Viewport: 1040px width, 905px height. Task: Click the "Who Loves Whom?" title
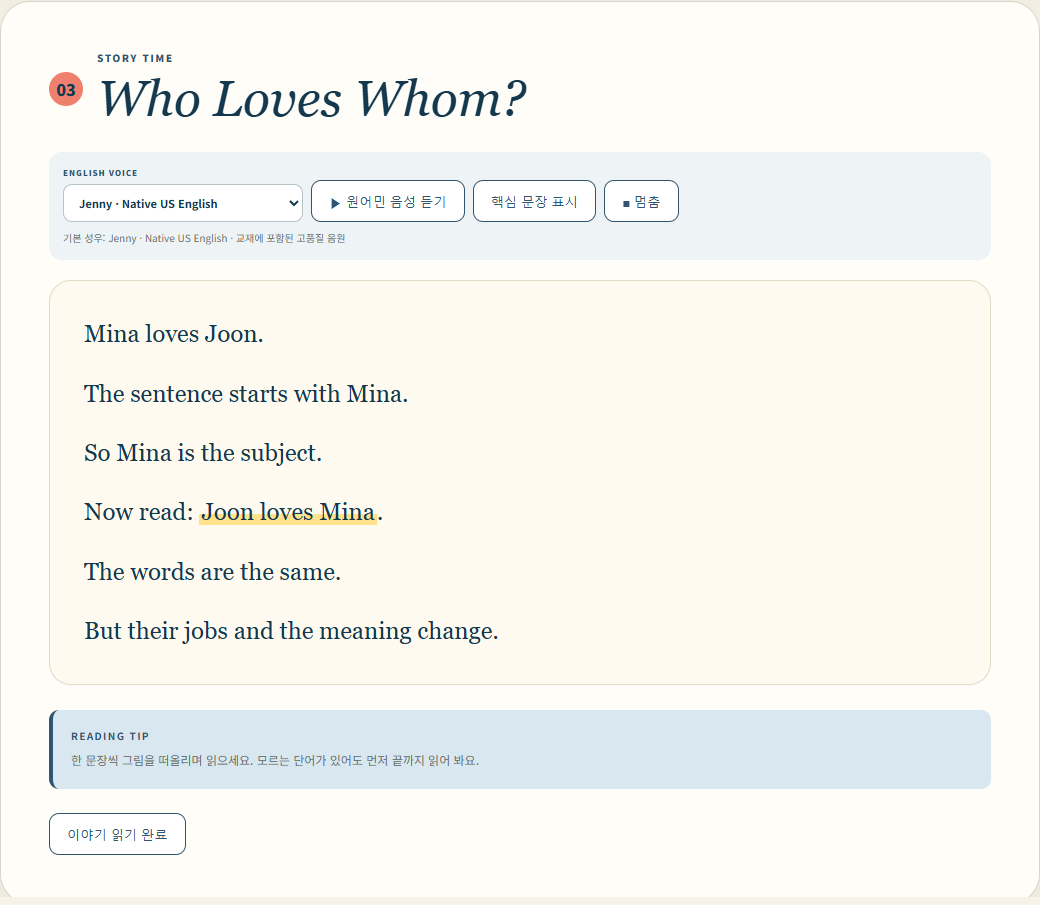point(312,99)
